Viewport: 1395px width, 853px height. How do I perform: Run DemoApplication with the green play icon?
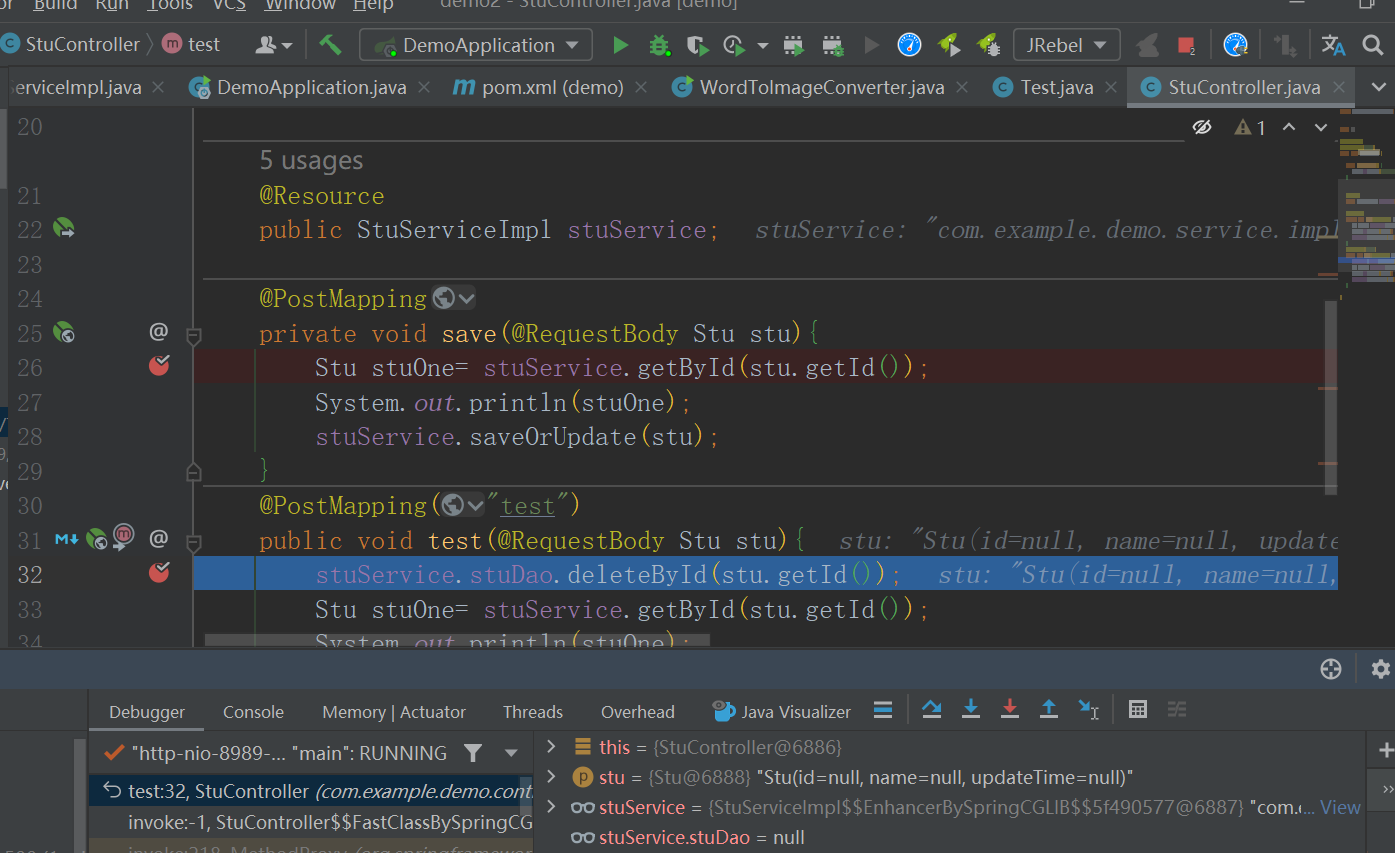(621, 45)
